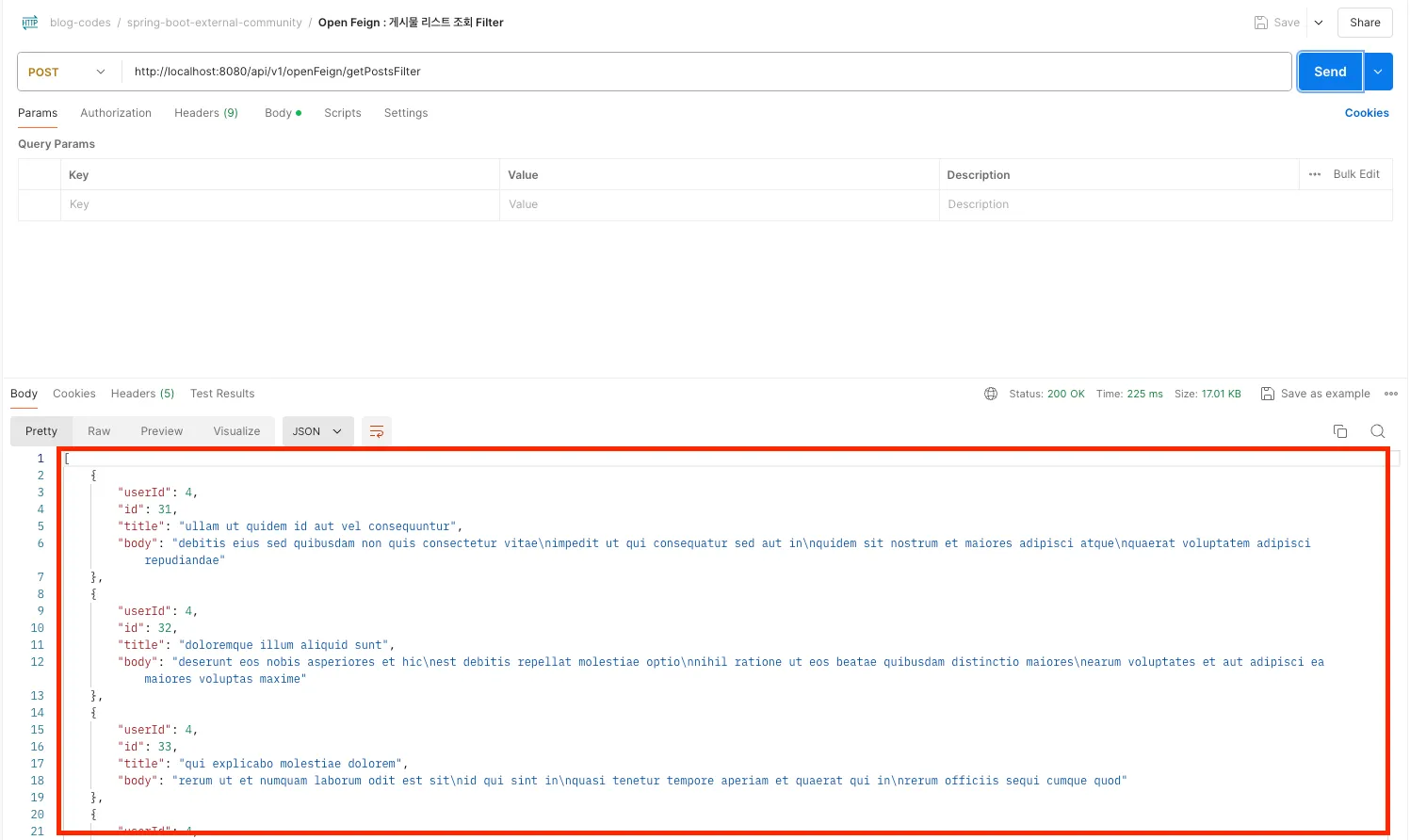Click the Status: 200 OK text
The width and height of the screenshot is (1410, 840).
click(x=1046, y=394)
